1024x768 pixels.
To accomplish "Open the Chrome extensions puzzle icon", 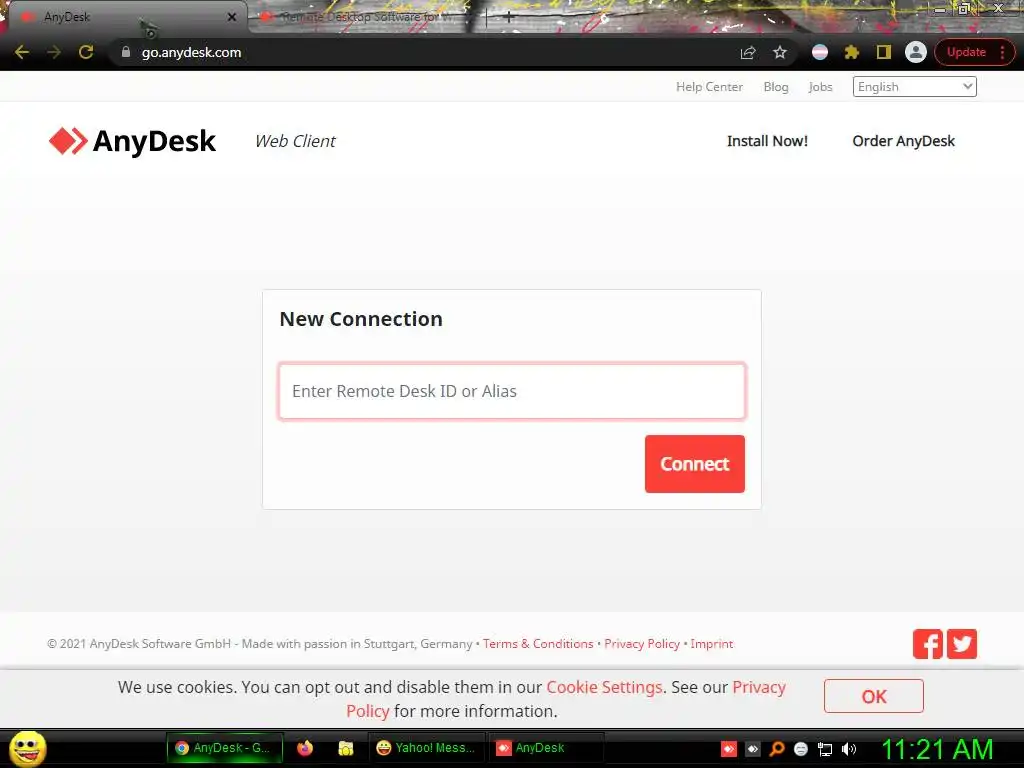I will point(852,52).
